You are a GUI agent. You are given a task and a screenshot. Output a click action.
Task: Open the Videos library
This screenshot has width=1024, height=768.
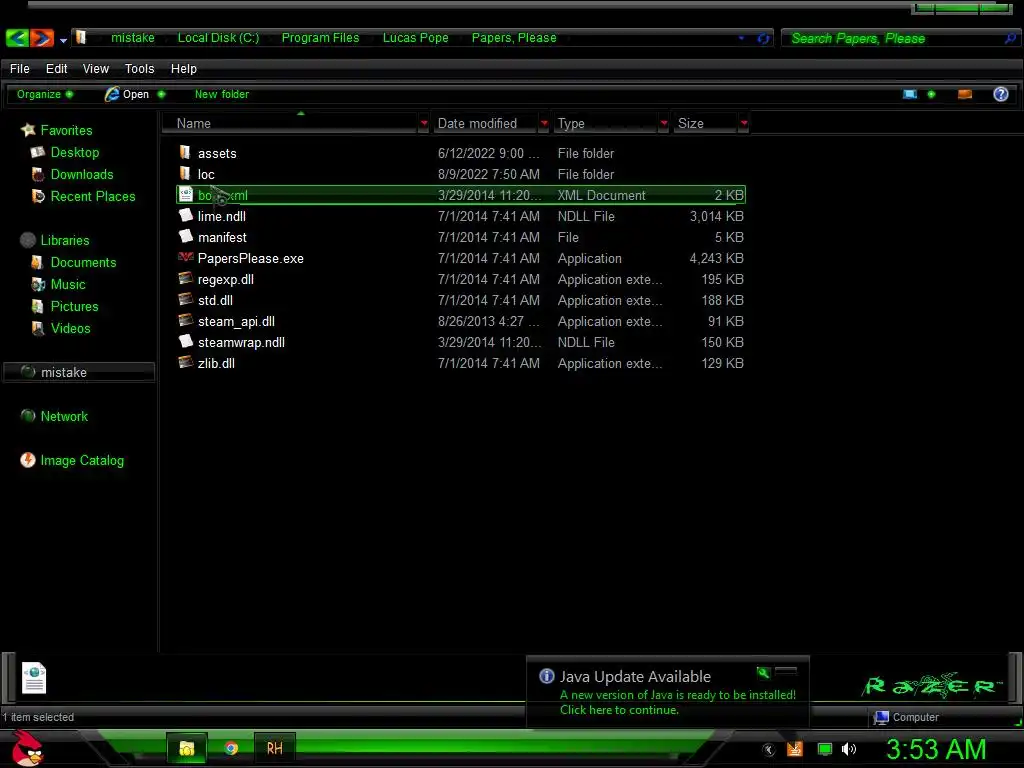coord(71,328)
